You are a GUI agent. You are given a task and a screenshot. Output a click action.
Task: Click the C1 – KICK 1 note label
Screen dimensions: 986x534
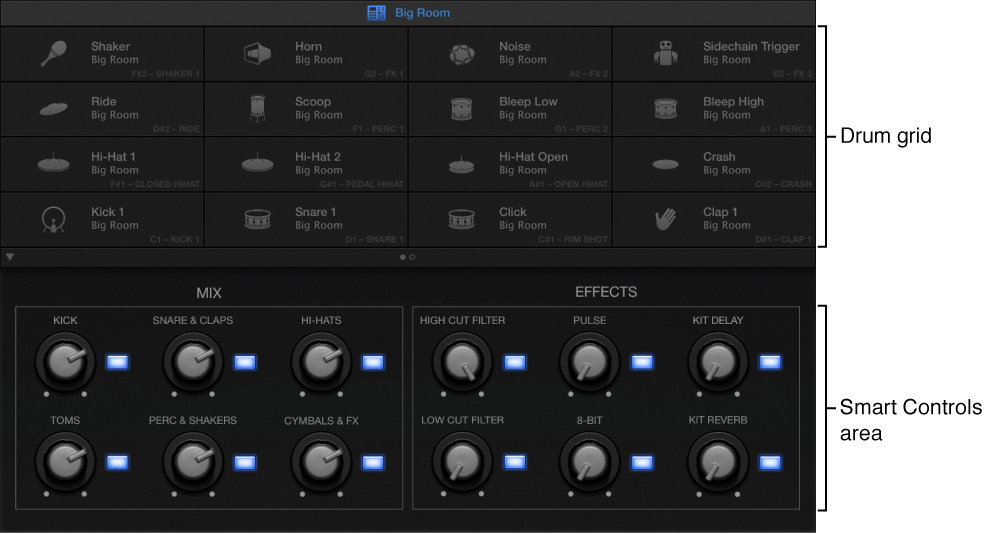[x=175, y=240]
